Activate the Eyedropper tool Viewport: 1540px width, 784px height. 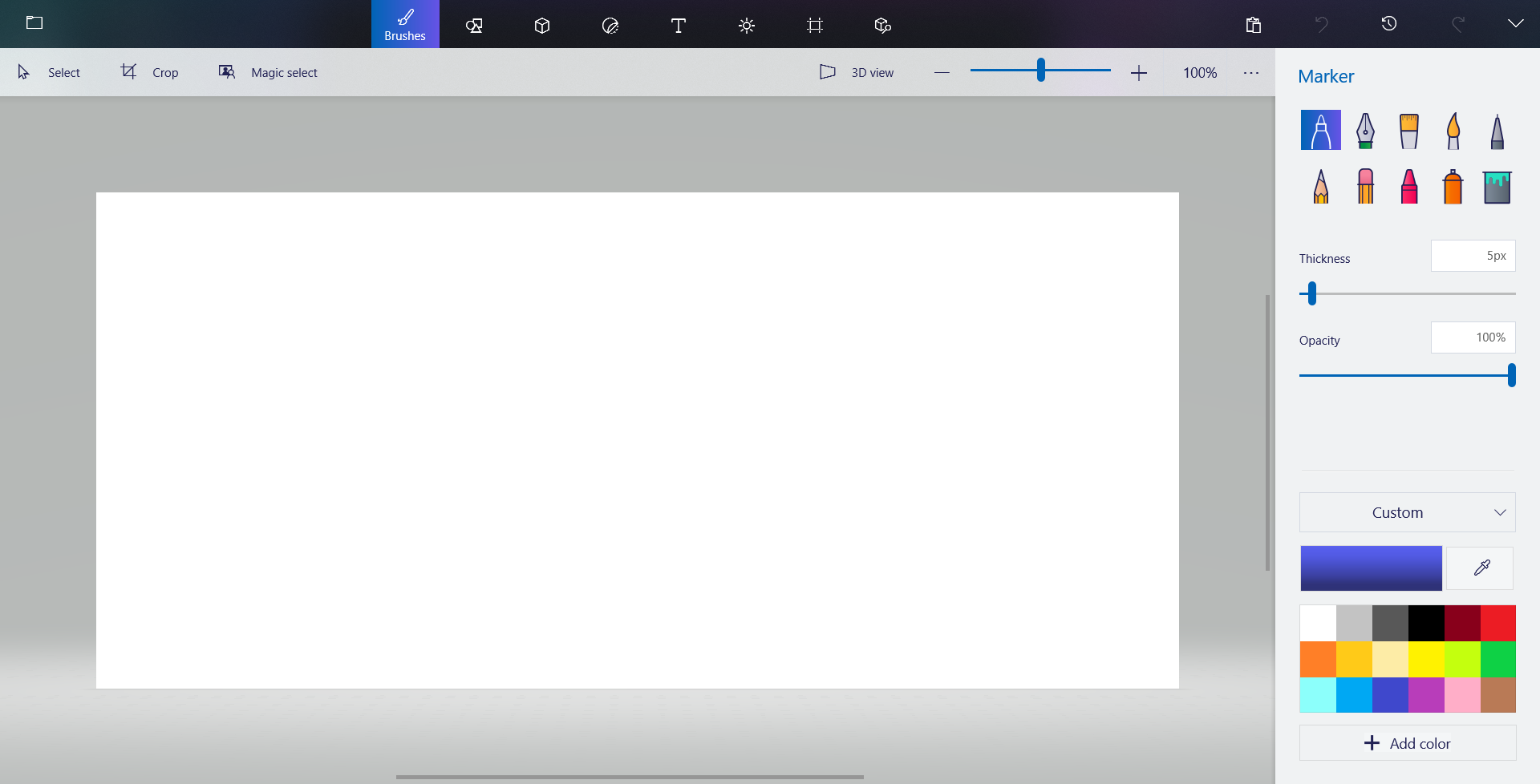pyautogui.click(x=1481, y=568)
